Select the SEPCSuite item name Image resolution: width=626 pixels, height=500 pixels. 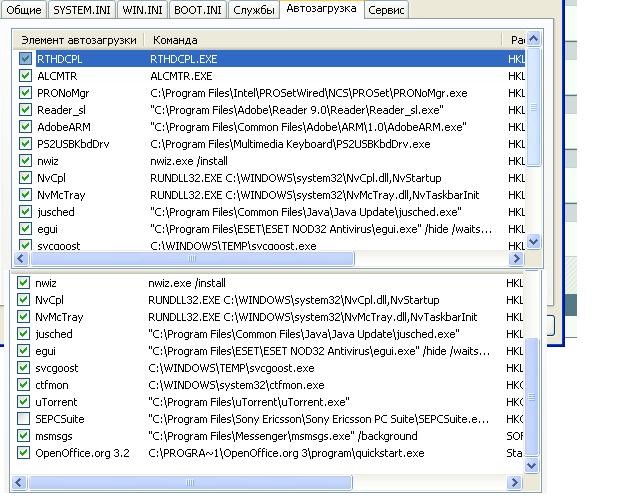click(59, 419)
